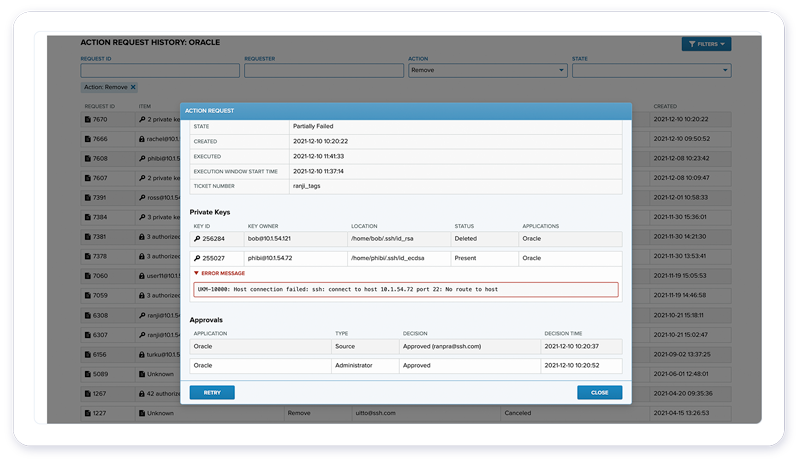Viewport: 800px width, 463px height.
Task: Click document icon beside request 5089
Action: (87, 374)
